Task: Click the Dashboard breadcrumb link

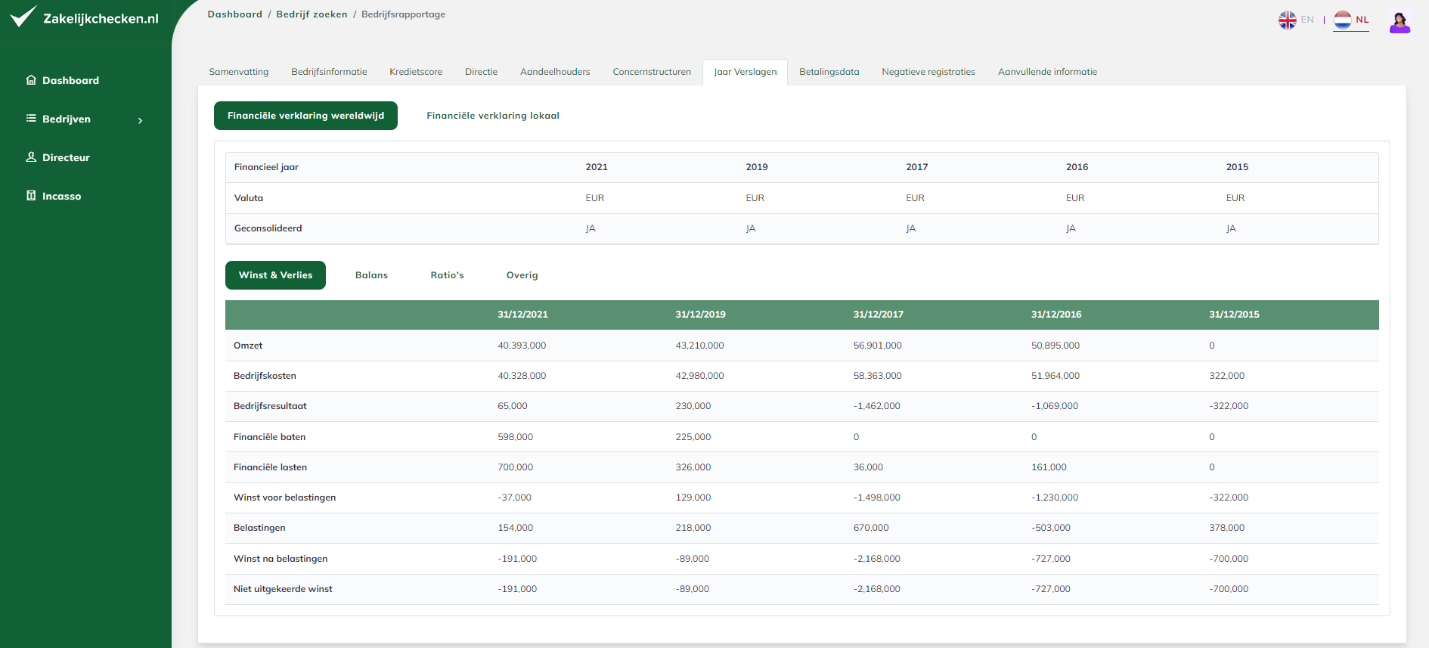Action: [235, 14]
